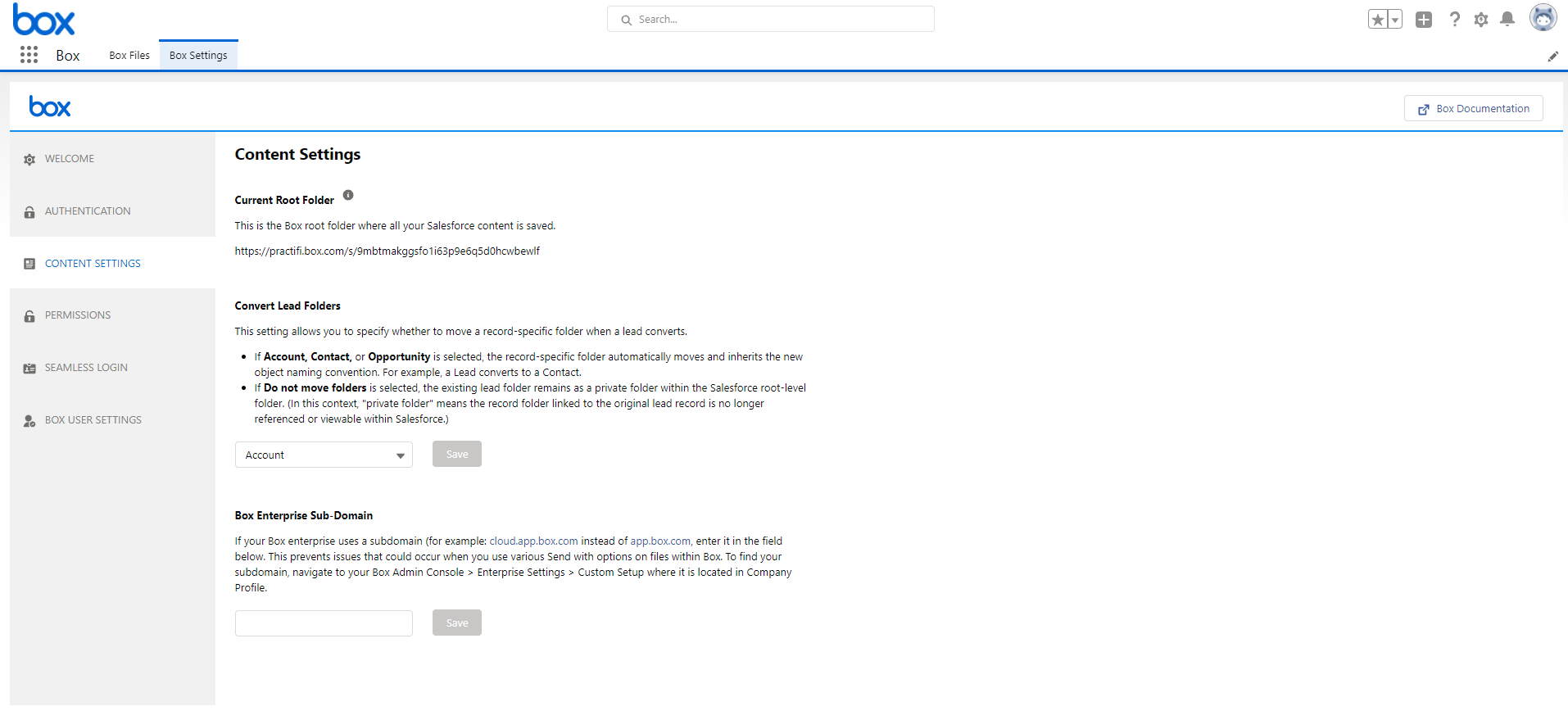1568x720 pixels.
Task: Click Save next to the Account dropdown
Action: [x=457, y=455]
